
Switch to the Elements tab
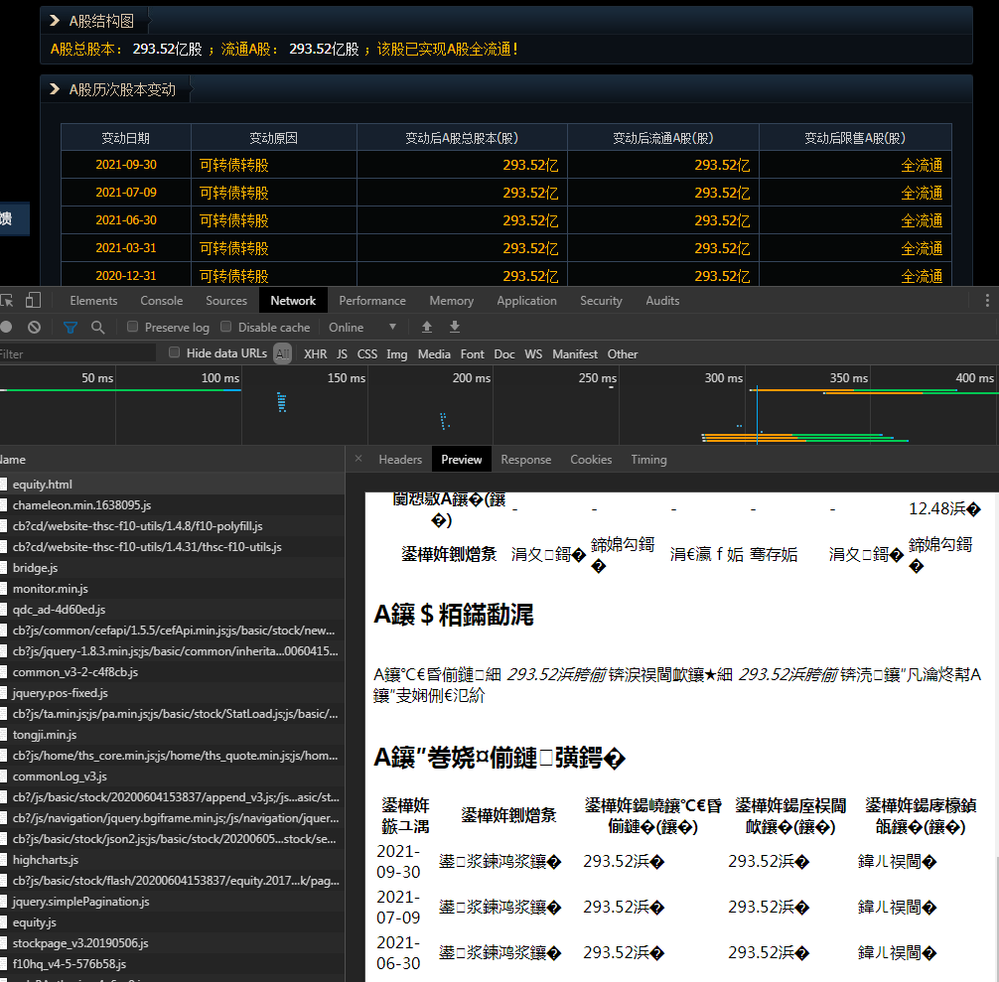(x=94, y=301)
